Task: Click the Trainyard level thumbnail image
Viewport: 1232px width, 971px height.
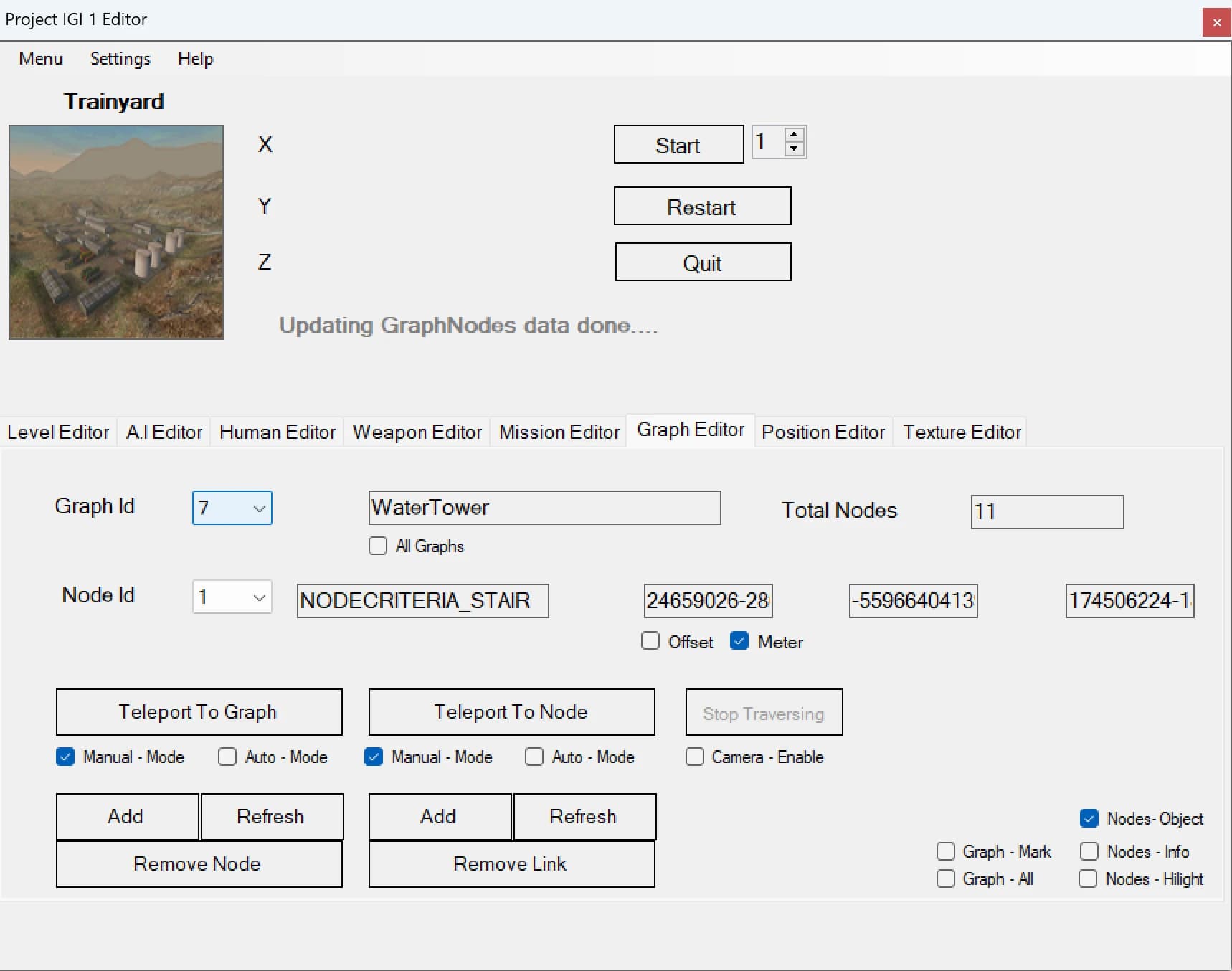Action: pyautogui.click(x=116, y=232)
